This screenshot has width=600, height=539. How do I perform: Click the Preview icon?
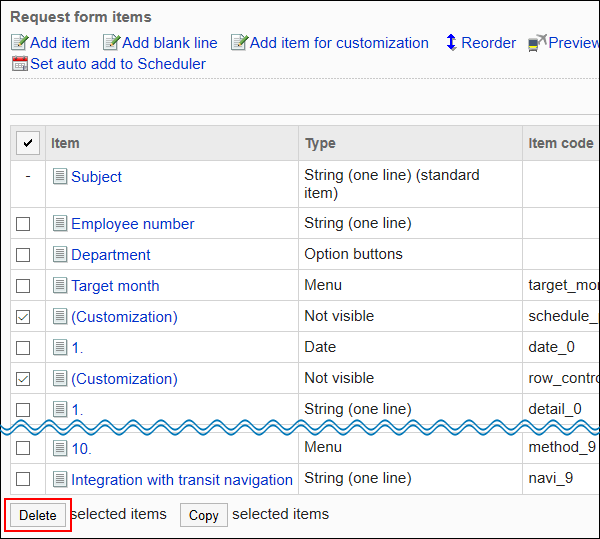pos(537,43)
